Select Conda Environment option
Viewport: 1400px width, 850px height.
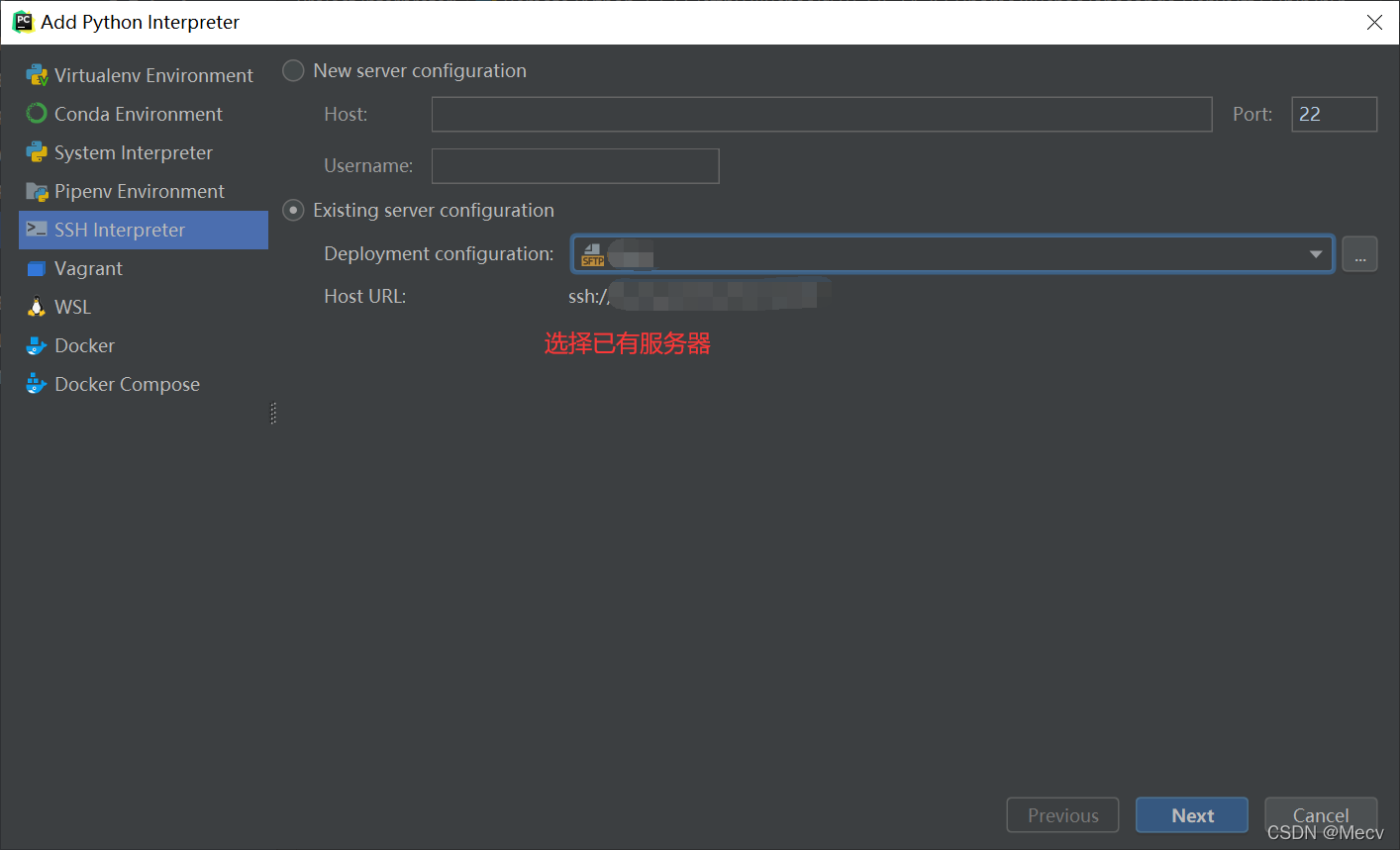(x=144, y=114)
